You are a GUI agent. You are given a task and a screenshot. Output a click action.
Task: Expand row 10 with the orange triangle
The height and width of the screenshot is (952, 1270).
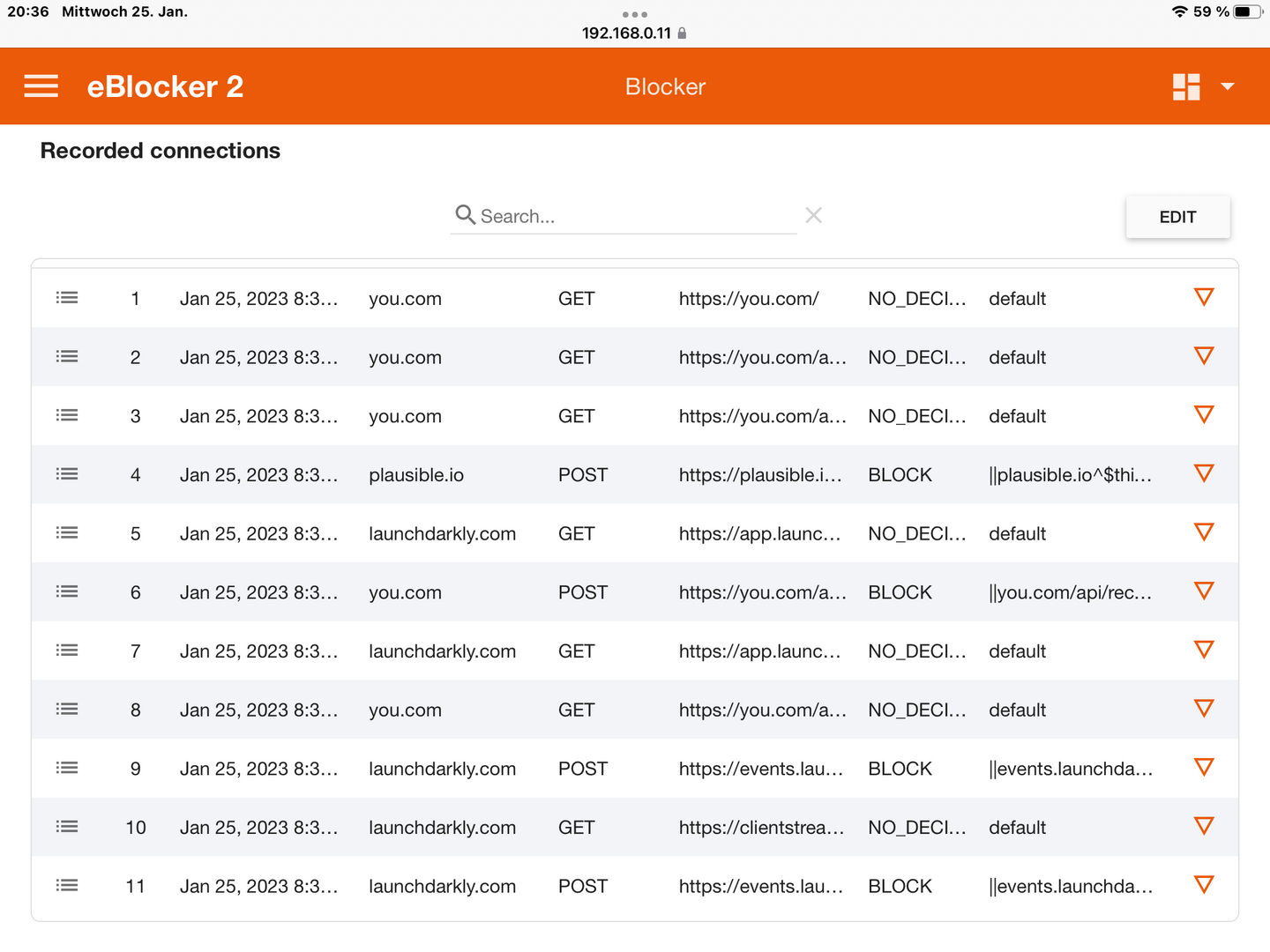tap(1204, 826)
